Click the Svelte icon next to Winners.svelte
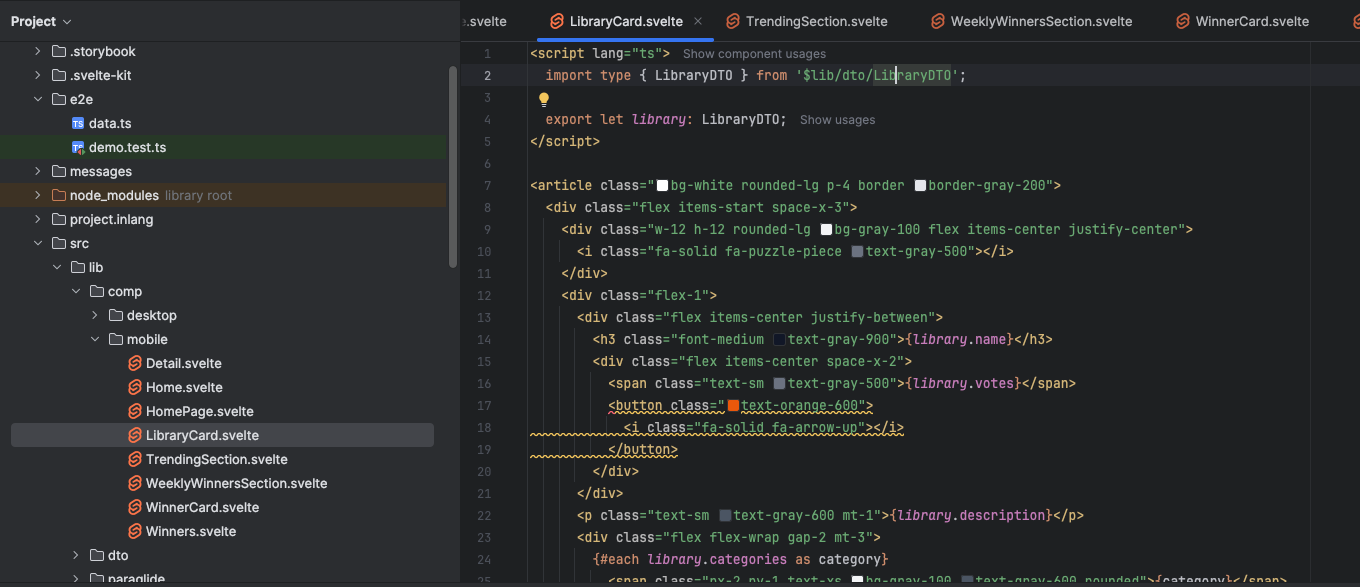This screenshot has height=587, width=1360. [x=135, y=531]
